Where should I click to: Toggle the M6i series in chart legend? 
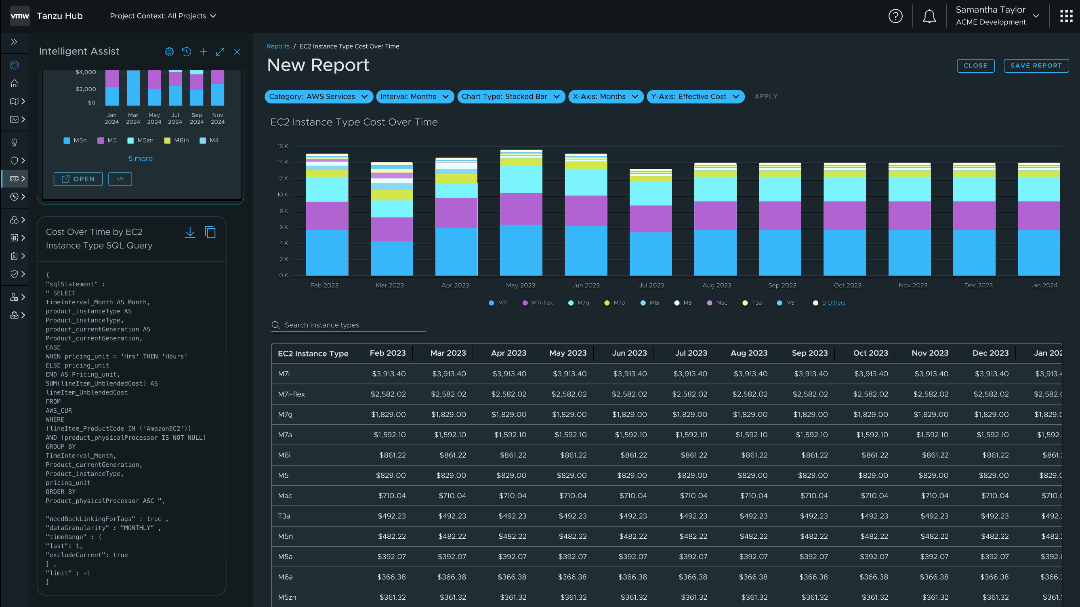[x=650, y=303]
